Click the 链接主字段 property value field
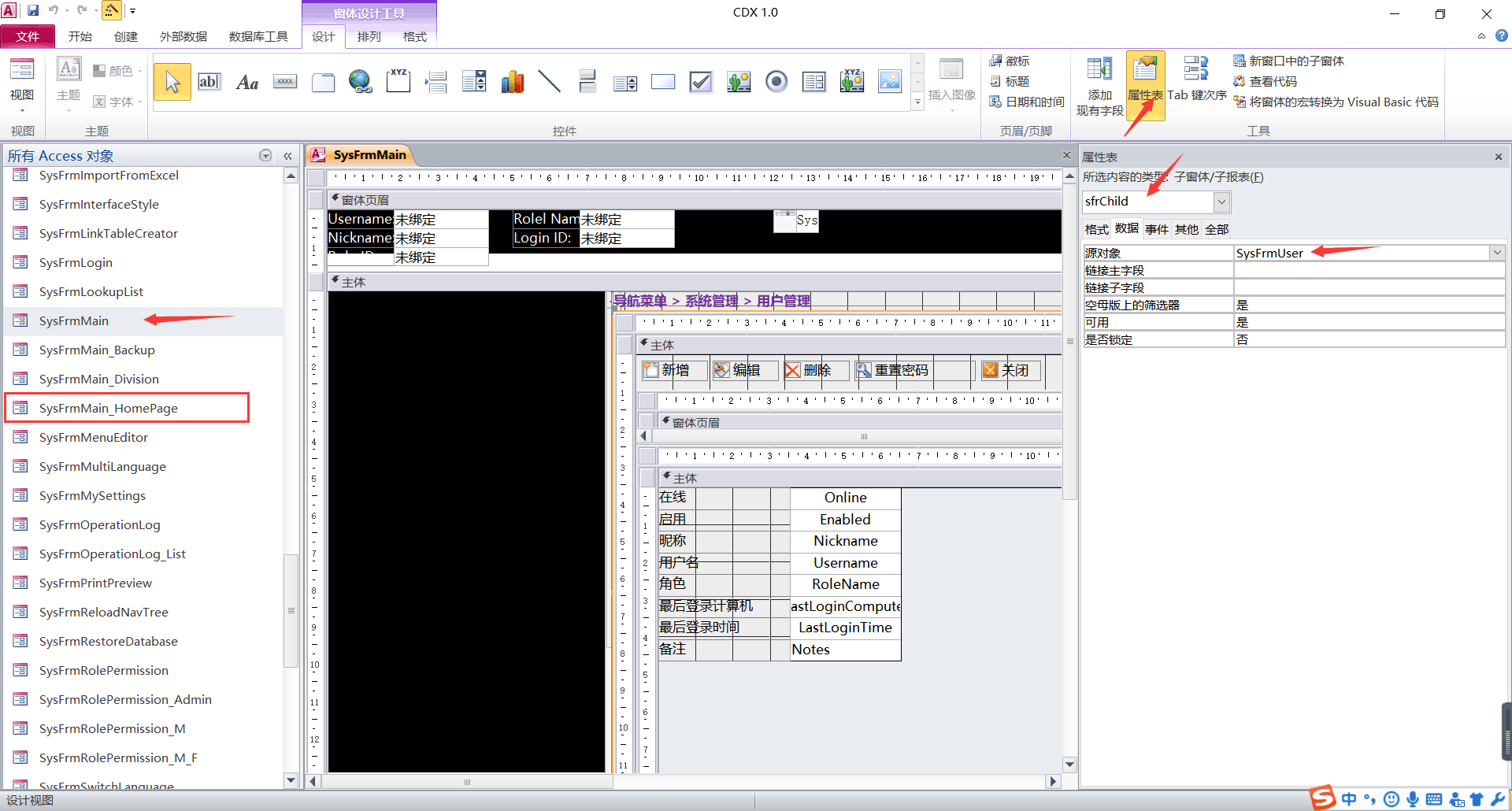 [x=1369, y=270]
